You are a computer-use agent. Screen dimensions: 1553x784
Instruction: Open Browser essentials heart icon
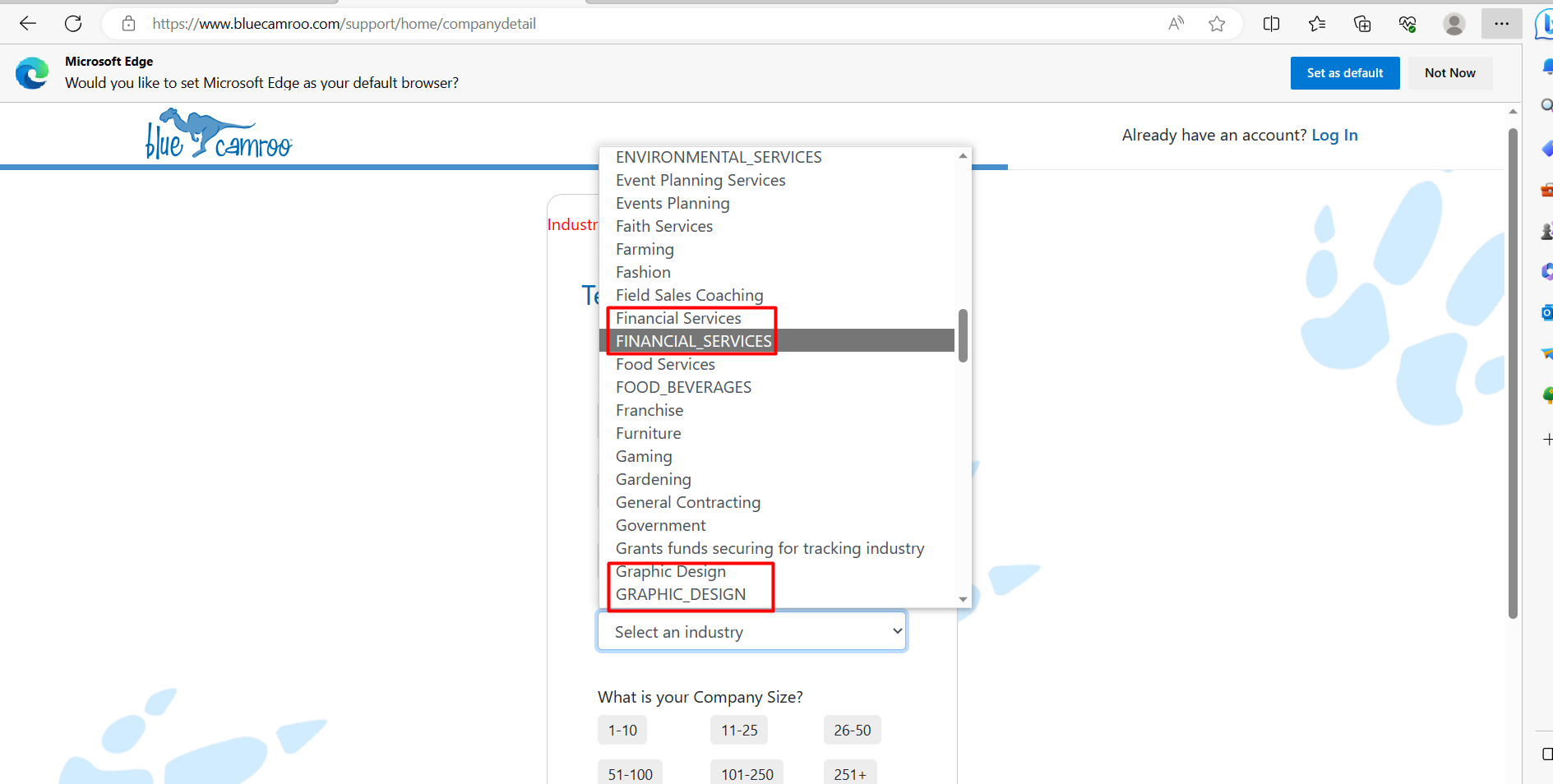[1407, 24]
